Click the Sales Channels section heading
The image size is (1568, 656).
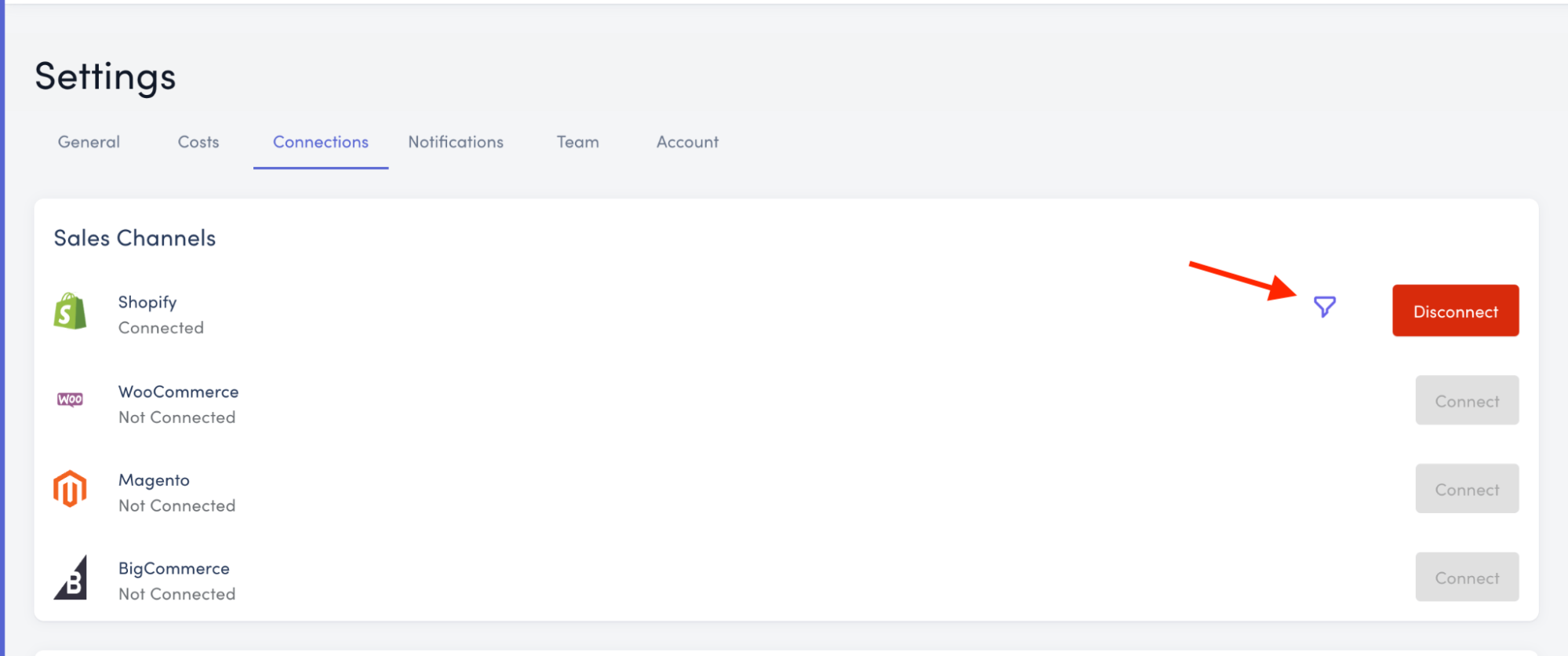point(134,238)
